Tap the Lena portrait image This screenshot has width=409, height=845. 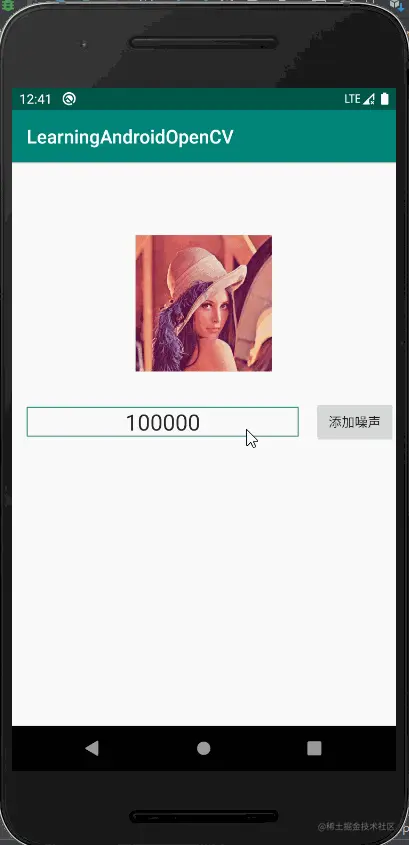(204, 303)
